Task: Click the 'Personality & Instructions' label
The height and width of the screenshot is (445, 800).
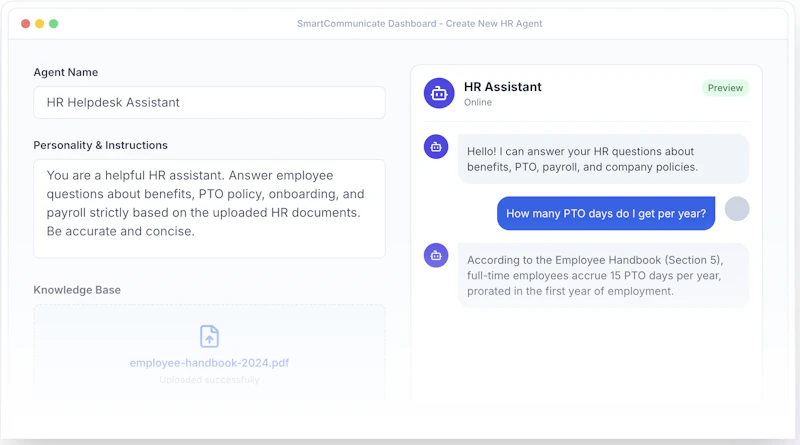Action: pos(101,145)
